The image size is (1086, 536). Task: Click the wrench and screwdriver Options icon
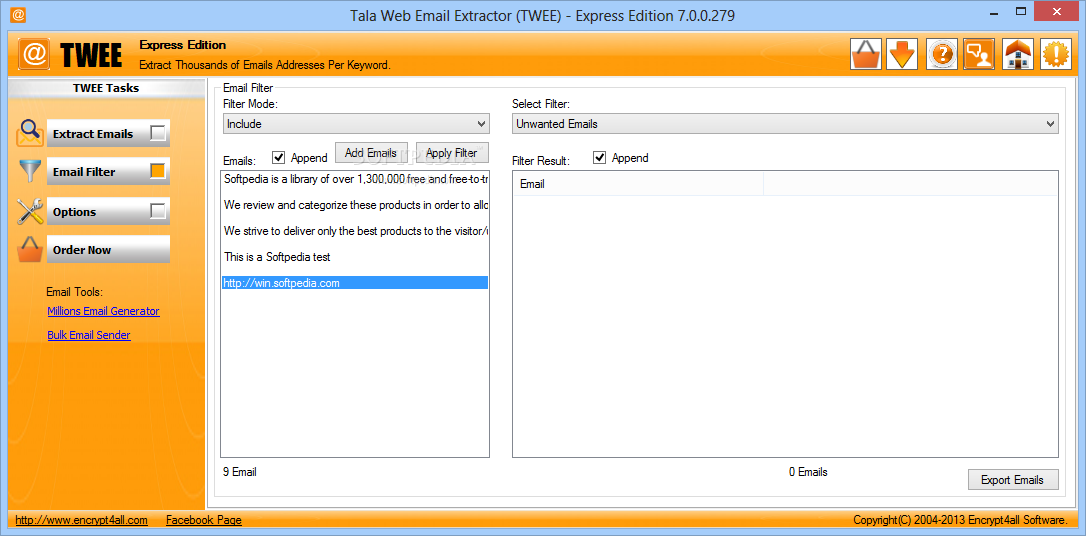[x=30, y=211]
